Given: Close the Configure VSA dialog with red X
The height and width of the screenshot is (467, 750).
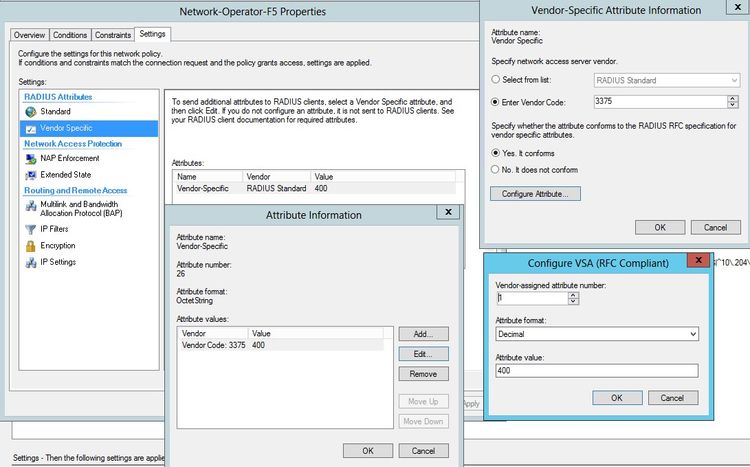Looking at the screenshot, I should click(x=698, y=260).
